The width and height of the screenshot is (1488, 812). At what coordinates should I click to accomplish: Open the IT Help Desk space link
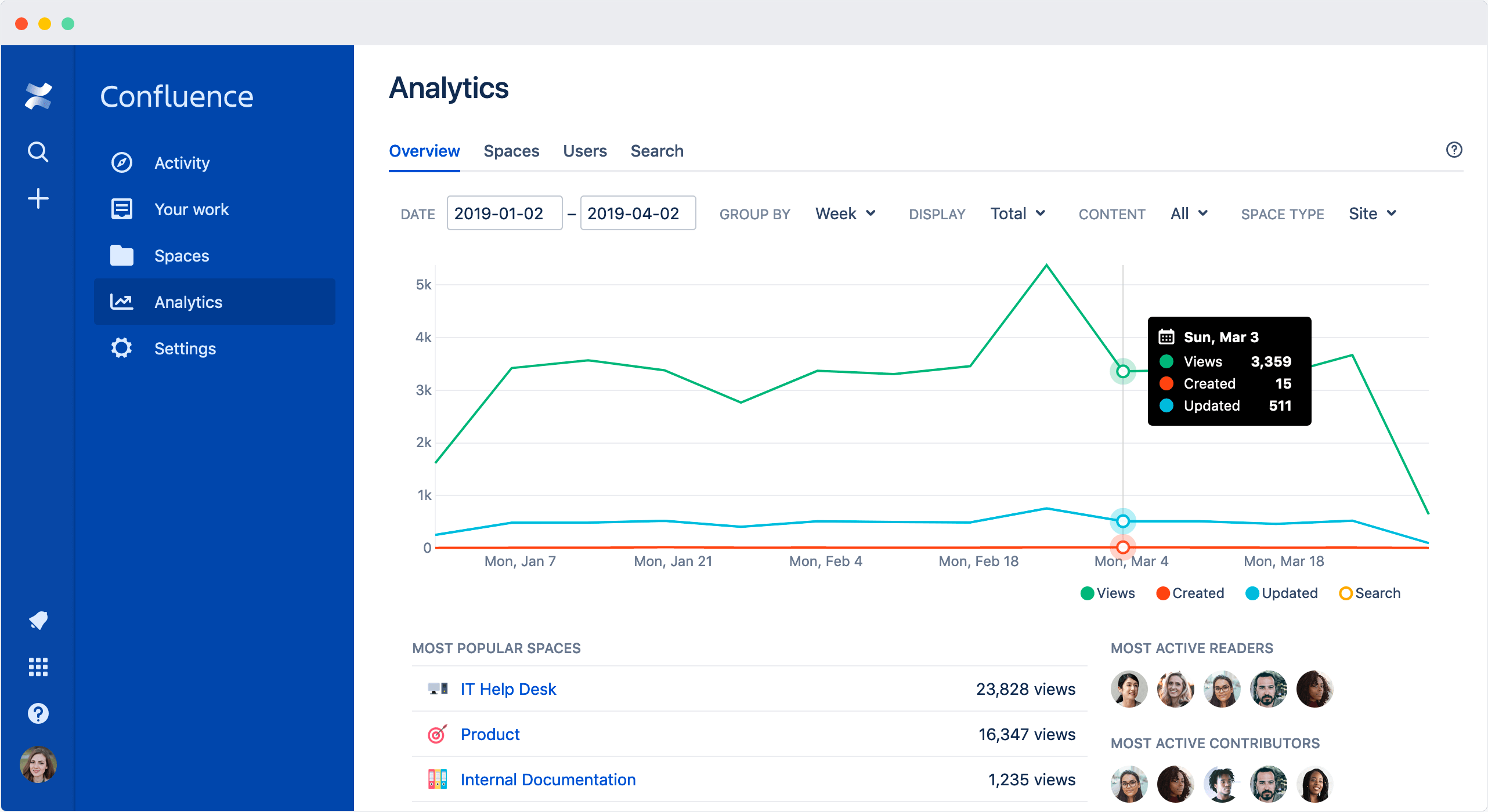pyautogui.click(x=508, y=689)
